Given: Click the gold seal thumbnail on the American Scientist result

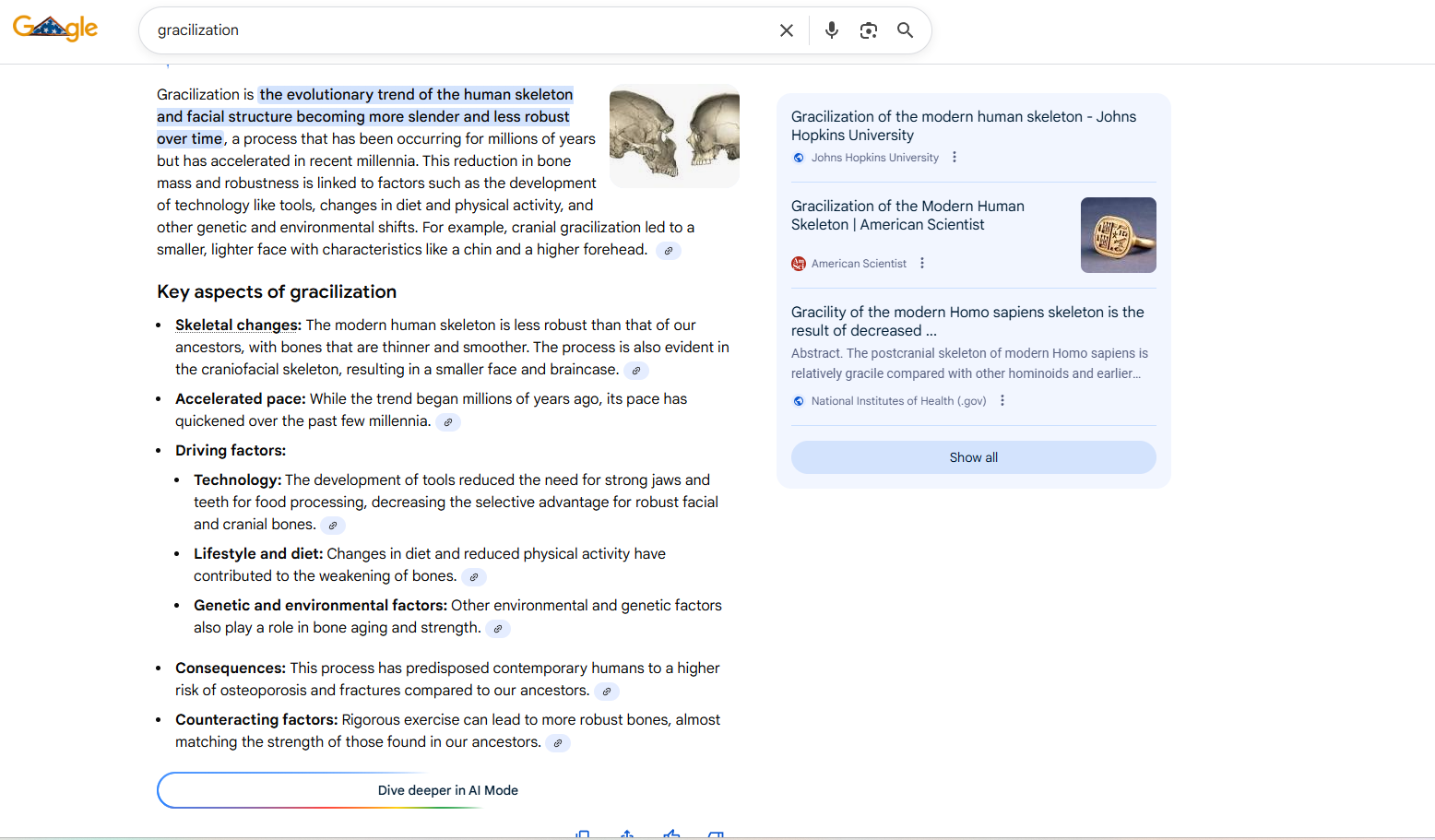Looking at the screenshot, I should pyautogui.click(x=1118, y=234).
